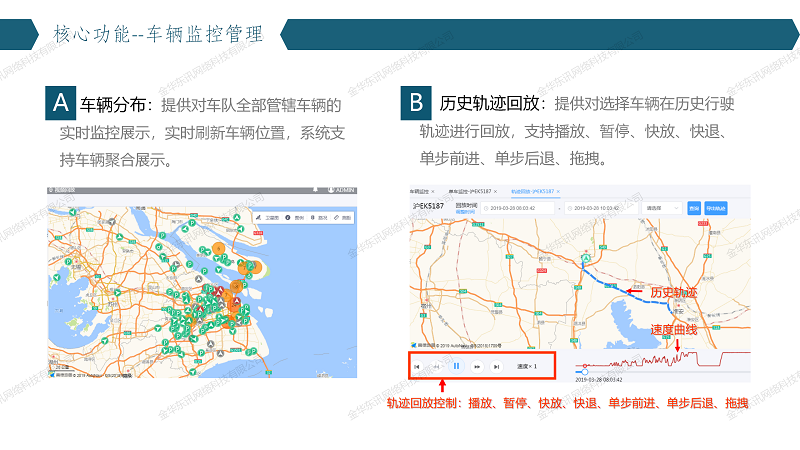Click the rewind playback button

tap(436, 367)
